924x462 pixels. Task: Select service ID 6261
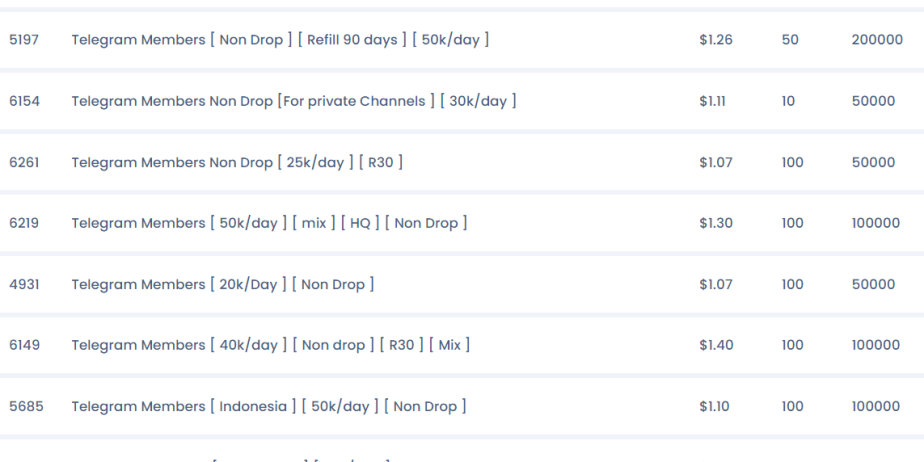pyautogui.click(x=24, y=162)
